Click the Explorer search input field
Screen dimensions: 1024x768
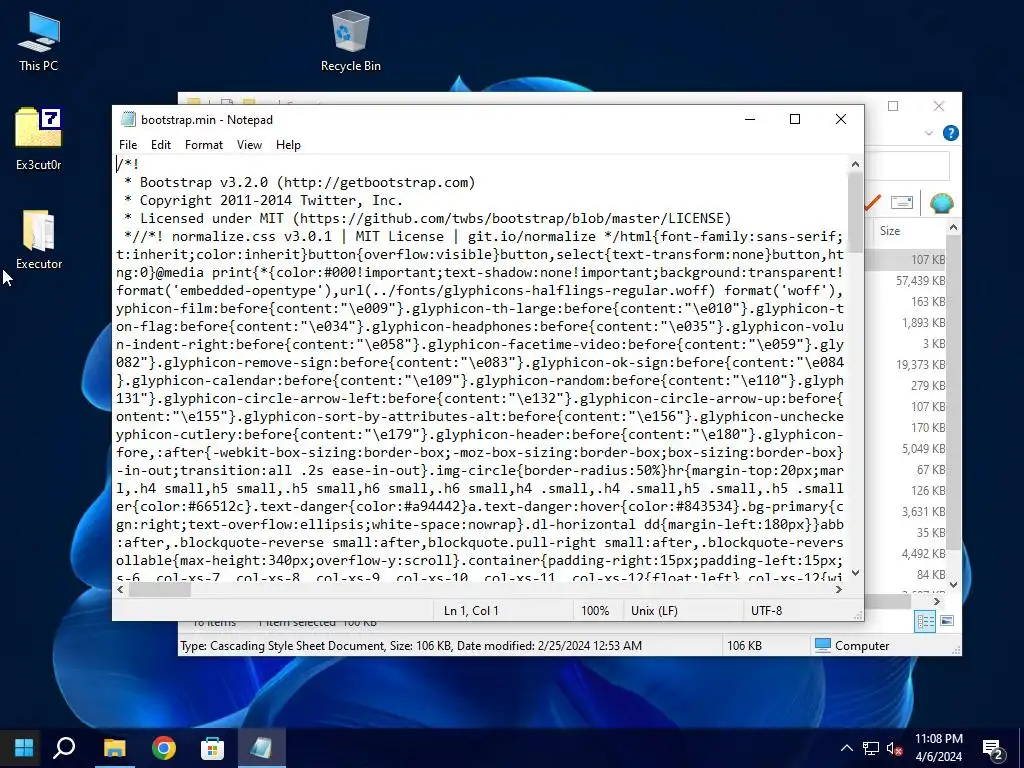pyautogui.click(x=907, y=166)
